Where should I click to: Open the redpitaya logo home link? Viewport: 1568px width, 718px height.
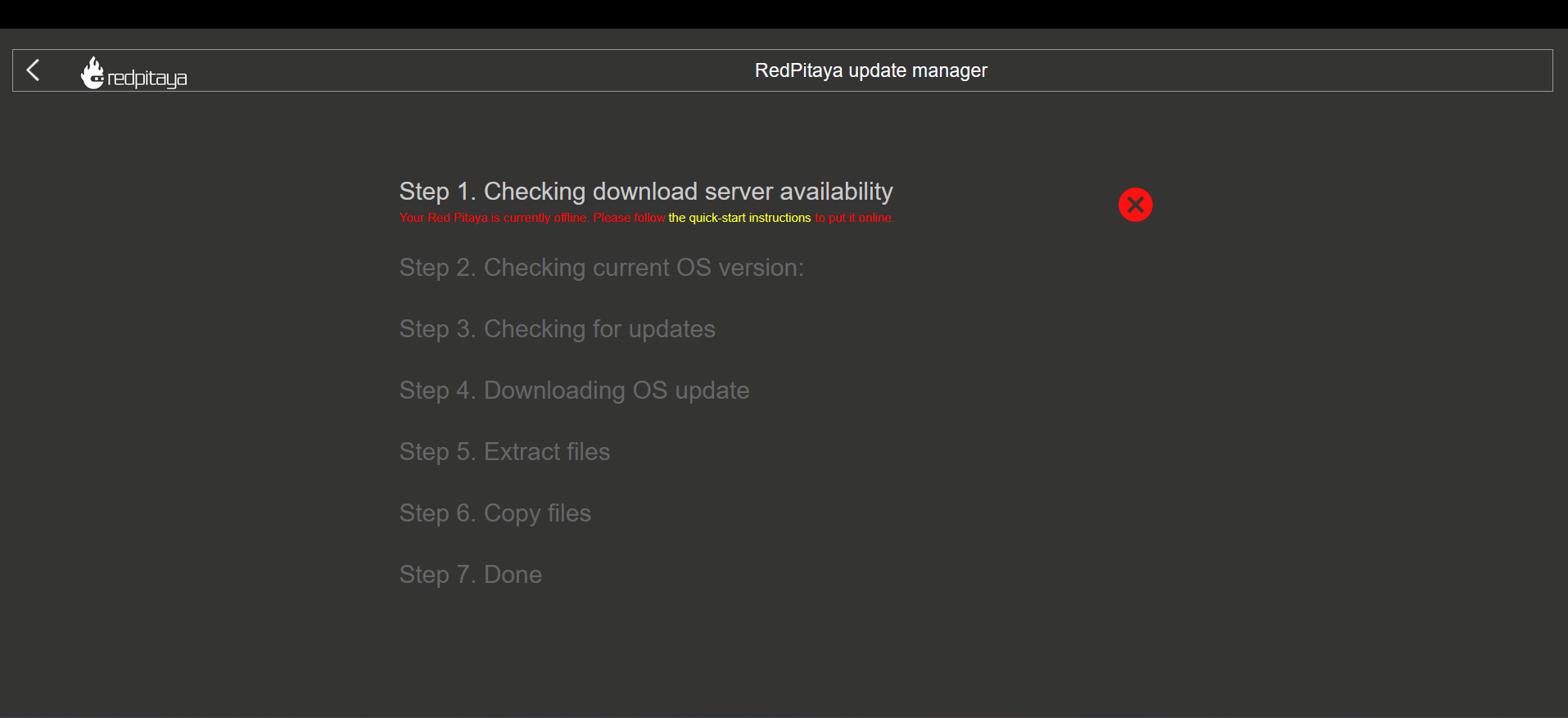click(x=134, y=73)
